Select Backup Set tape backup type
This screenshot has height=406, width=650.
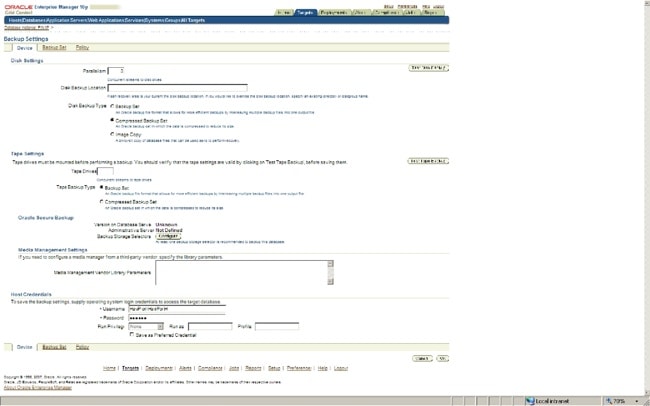[x=102, y=187]
